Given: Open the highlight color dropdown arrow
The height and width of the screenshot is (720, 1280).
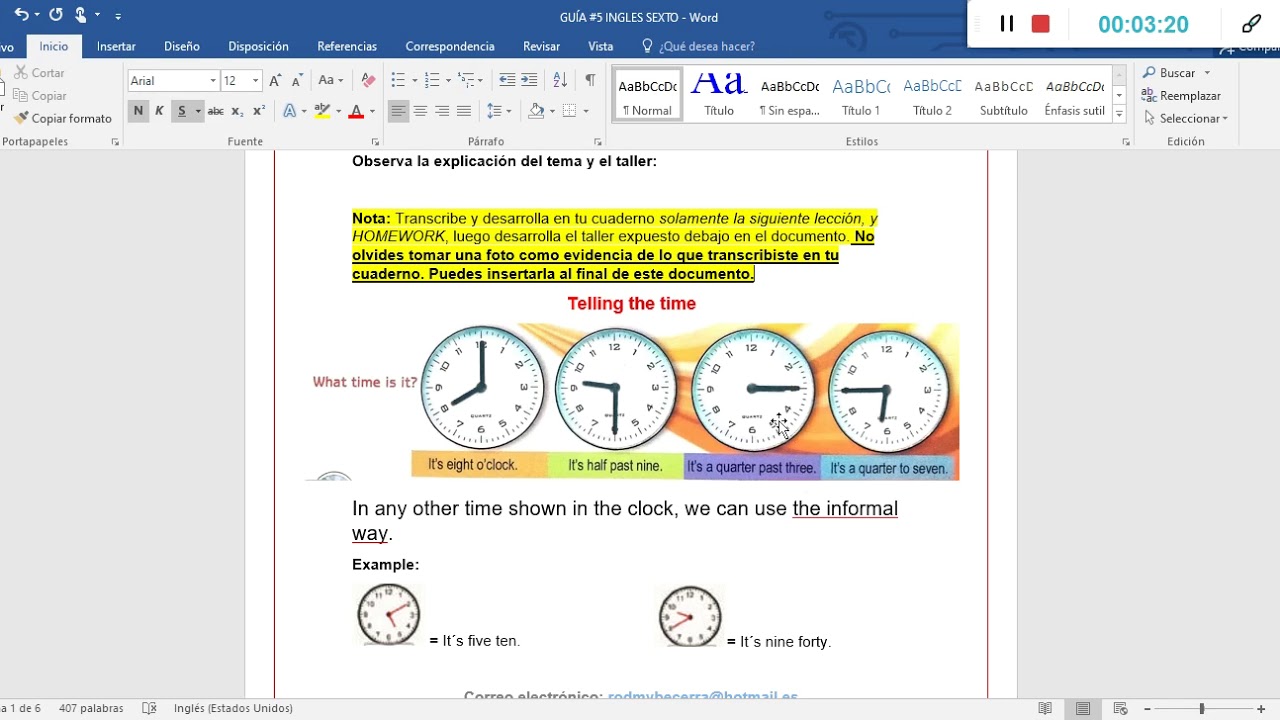Looking at the screenshot, I should pos(338,111).
